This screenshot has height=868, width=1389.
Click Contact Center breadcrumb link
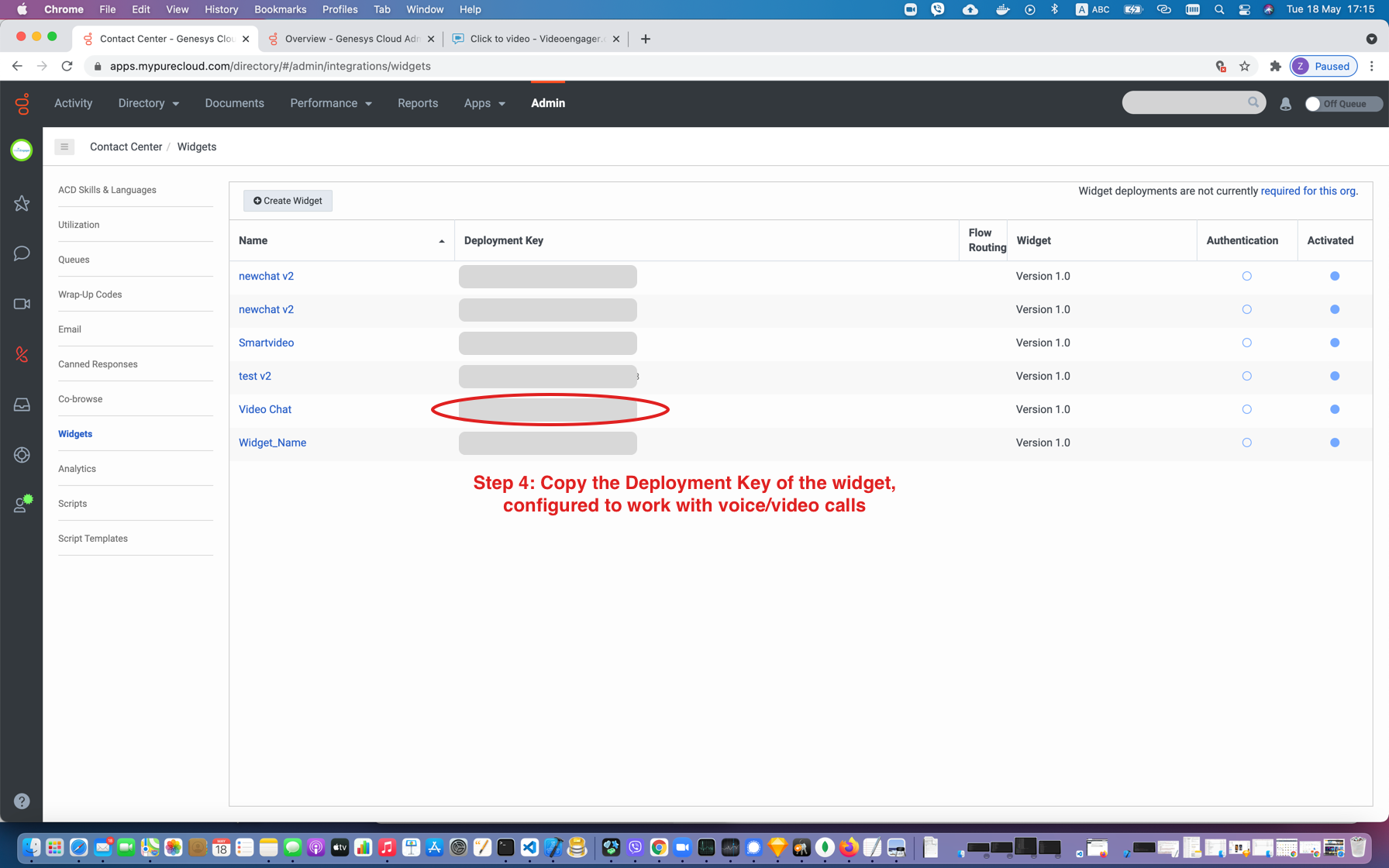tap(126, 146)
